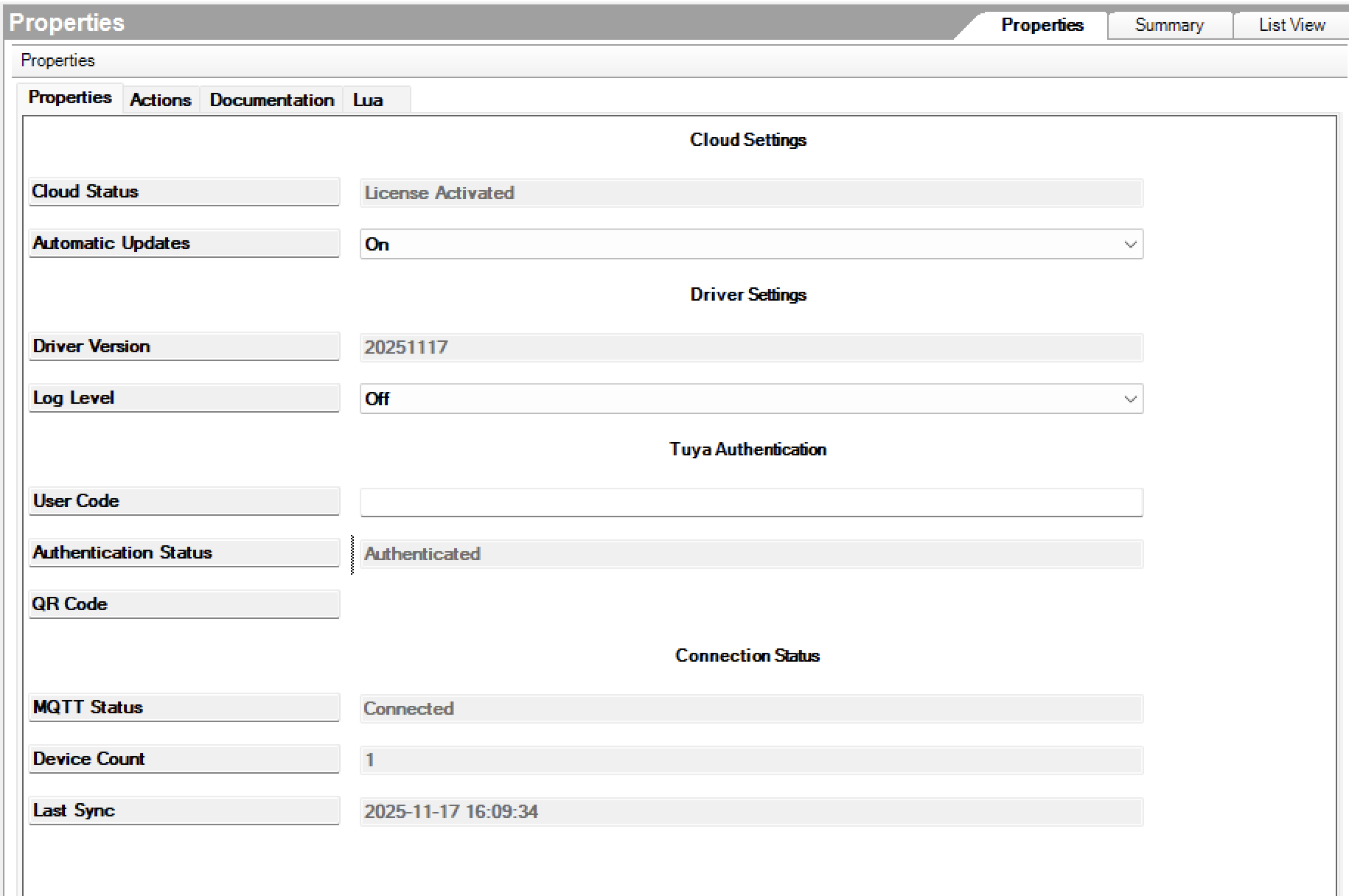Open the Lua tab
The width and height of the screenshot is (1349, 896).
click(x=368, y=100)
